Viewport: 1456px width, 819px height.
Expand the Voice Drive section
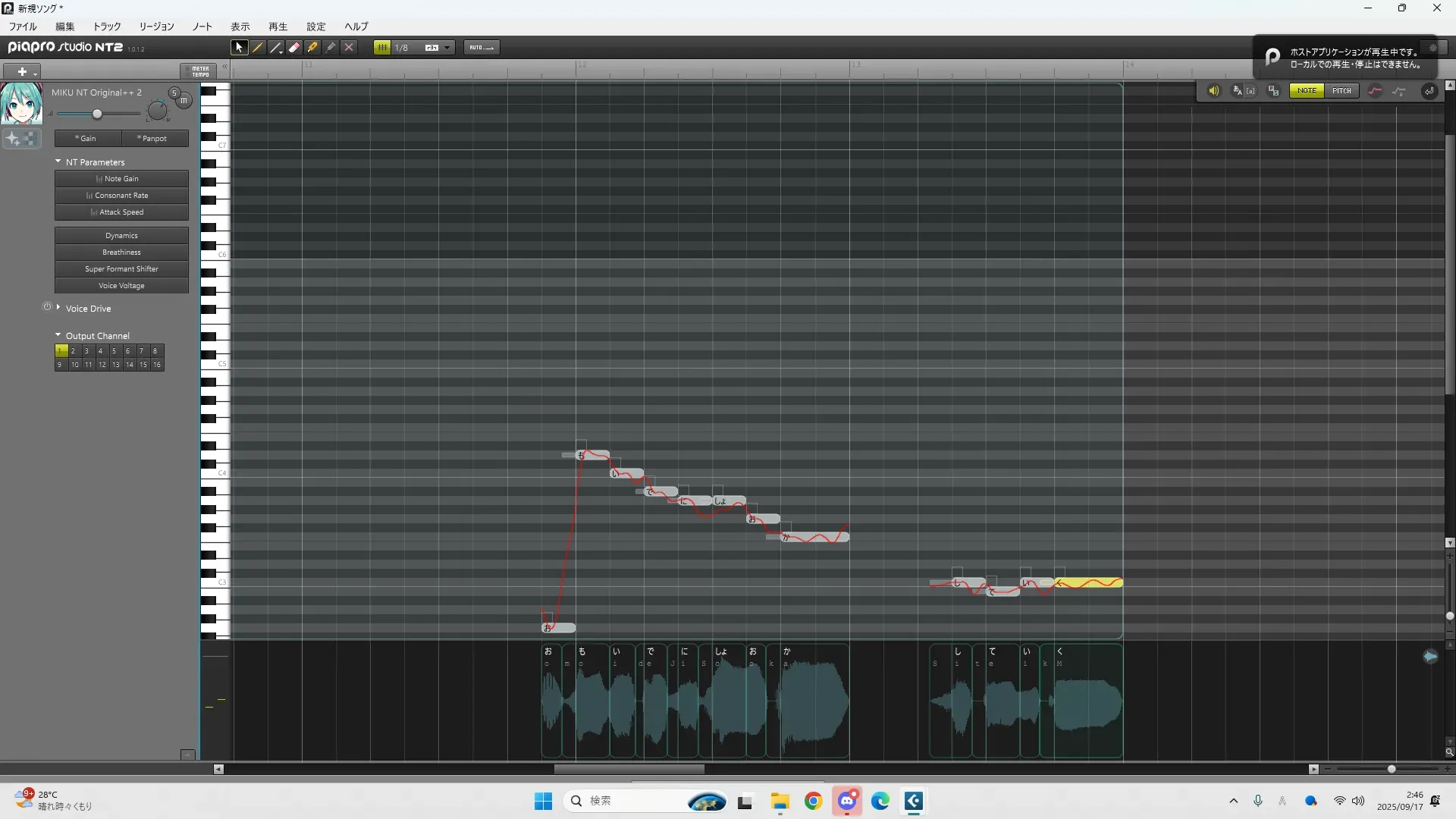pyautogui.click(x=58, y=308)
